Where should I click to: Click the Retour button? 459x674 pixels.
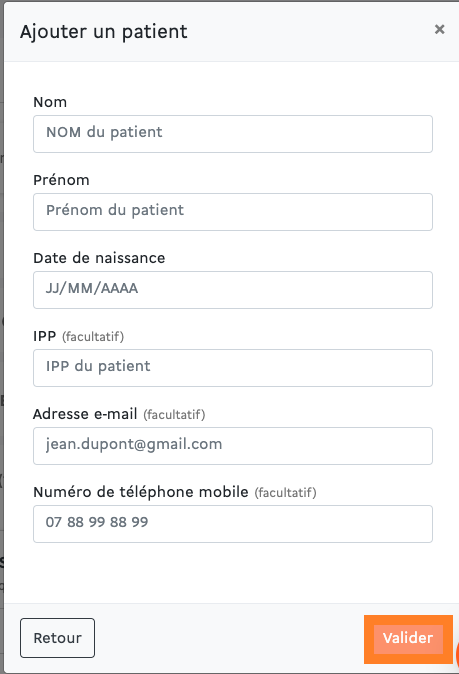click(58, 638)
